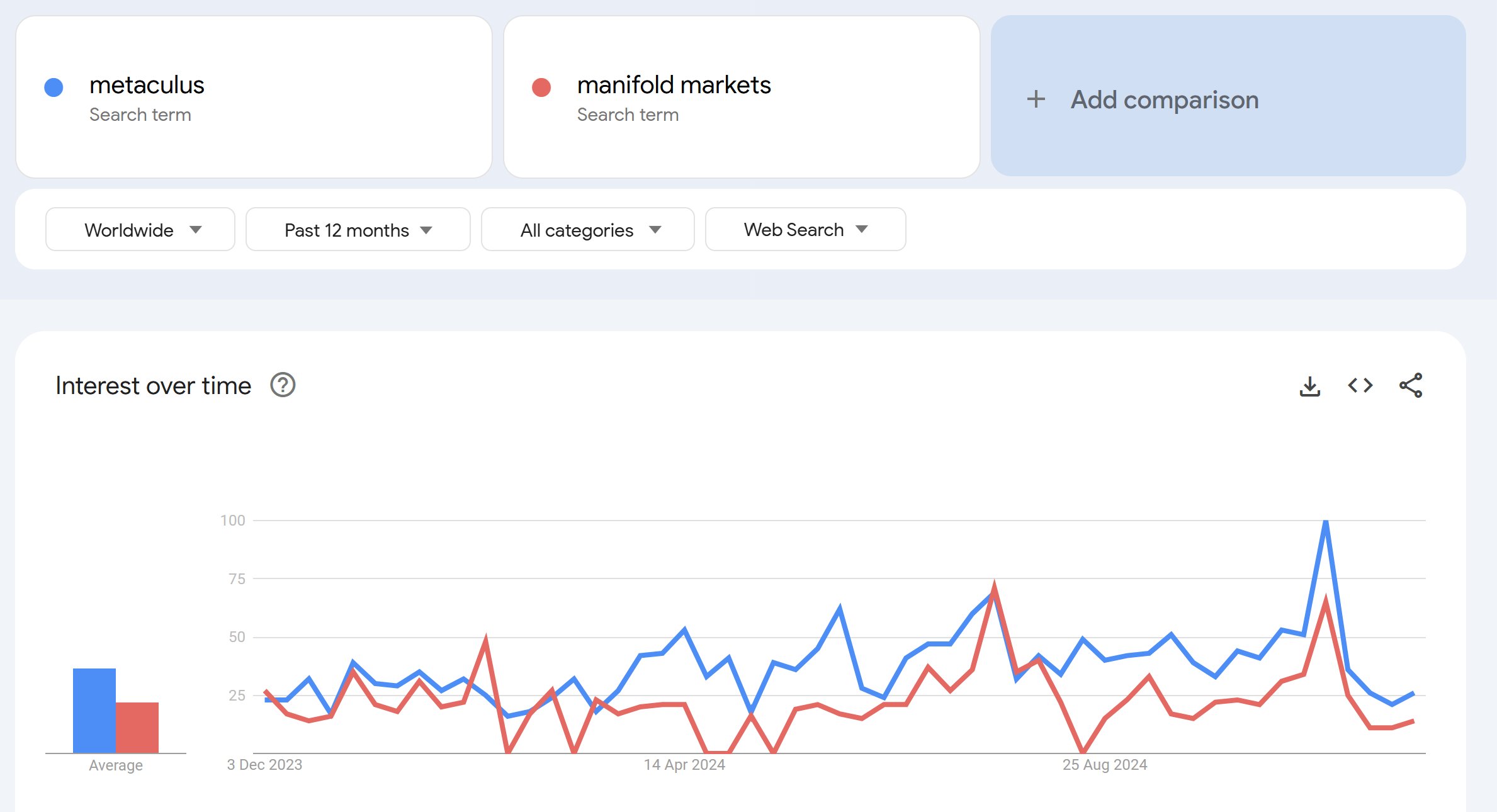Expand the Web Search type dropdown
Image resolution: width=1497 pixels, height=812 pixels.
point(806,230)
